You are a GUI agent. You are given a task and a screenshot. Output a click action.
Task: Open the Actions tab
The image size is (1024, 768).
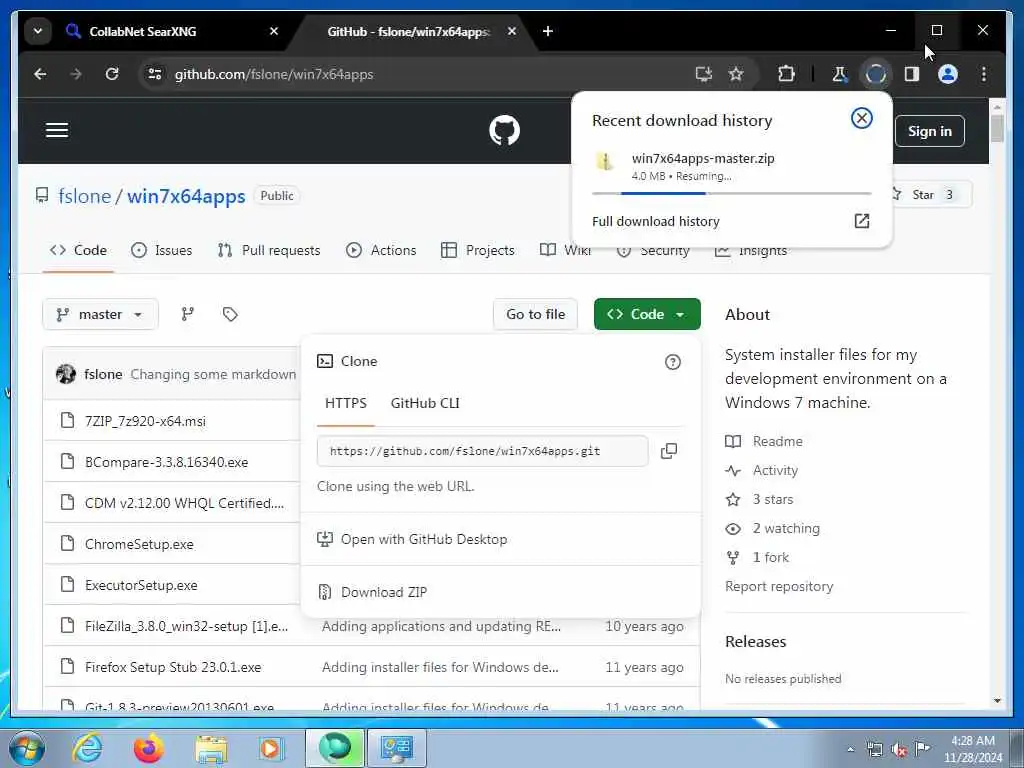point(381,250)
